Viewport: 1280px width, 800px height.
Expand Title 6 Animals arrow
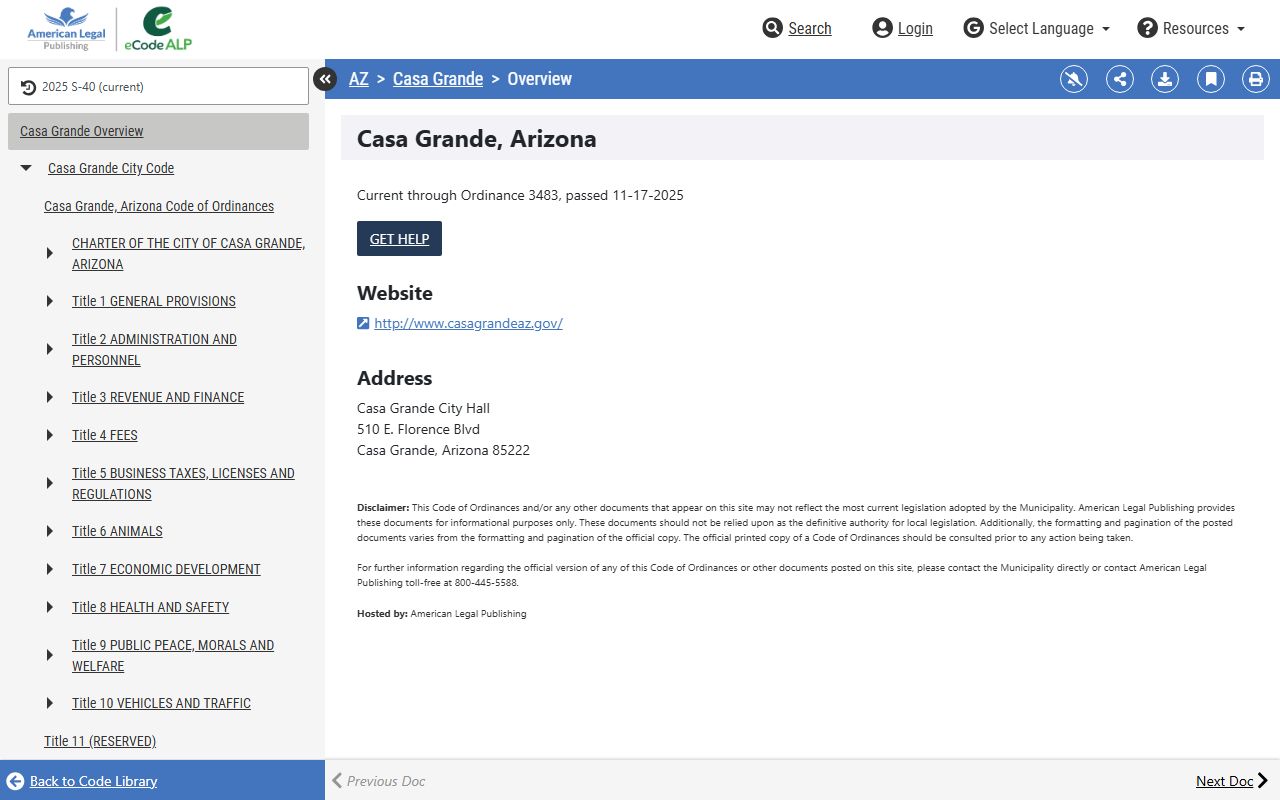50,531
